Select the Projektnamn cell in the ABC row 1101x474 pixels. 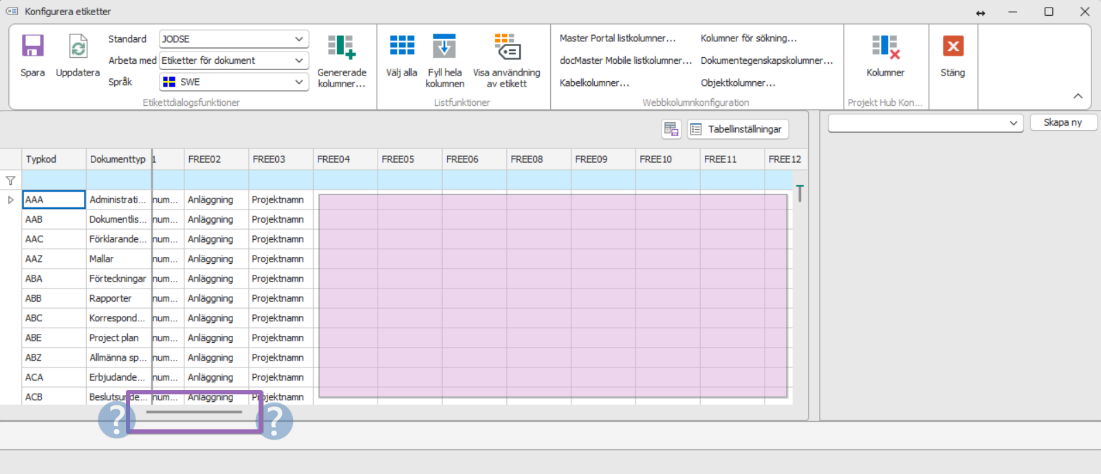[281, 317]
